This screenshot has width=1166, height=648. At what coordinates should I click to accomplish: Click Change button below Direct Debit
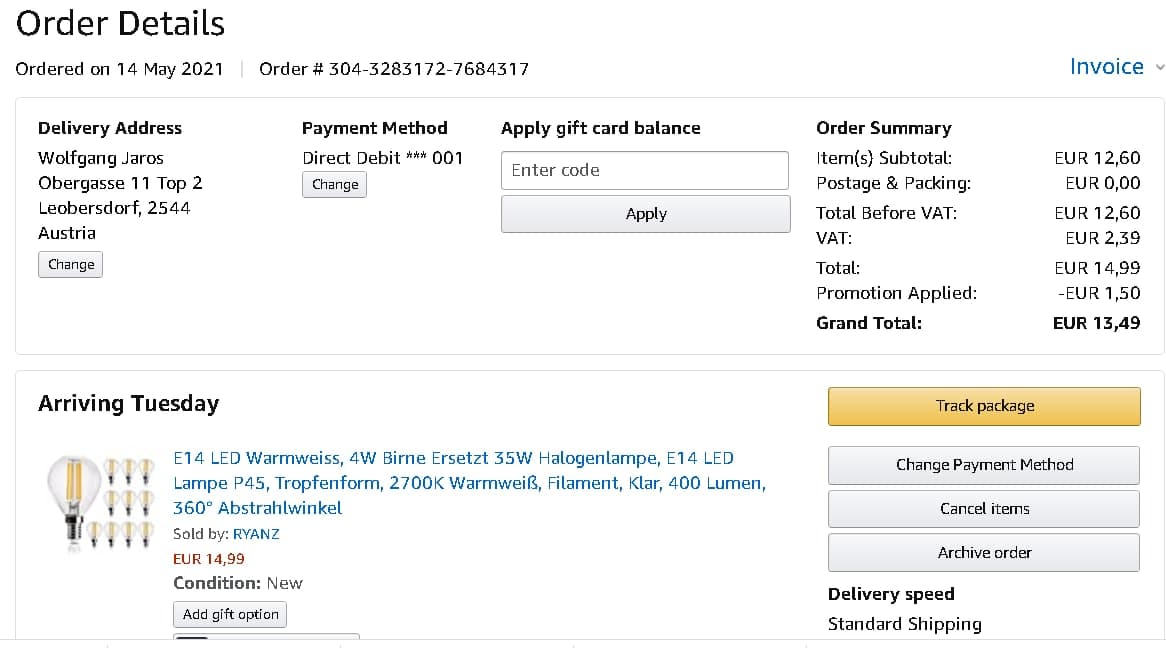coord(334,184)
